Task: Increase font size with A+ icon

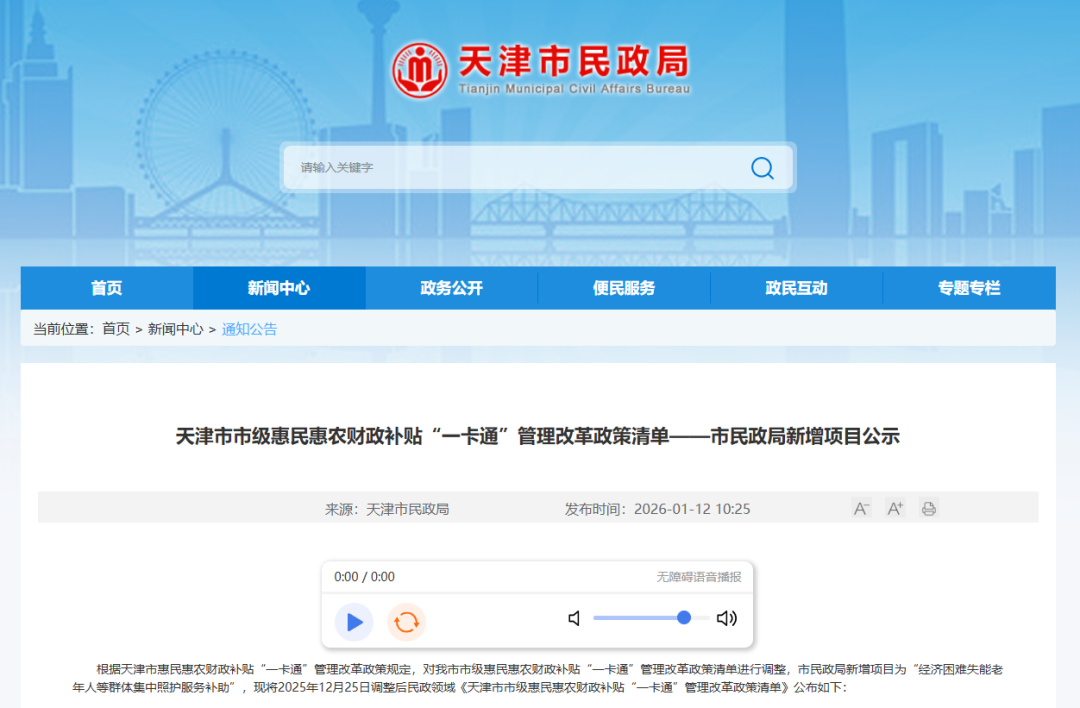Action: point(895,509)
